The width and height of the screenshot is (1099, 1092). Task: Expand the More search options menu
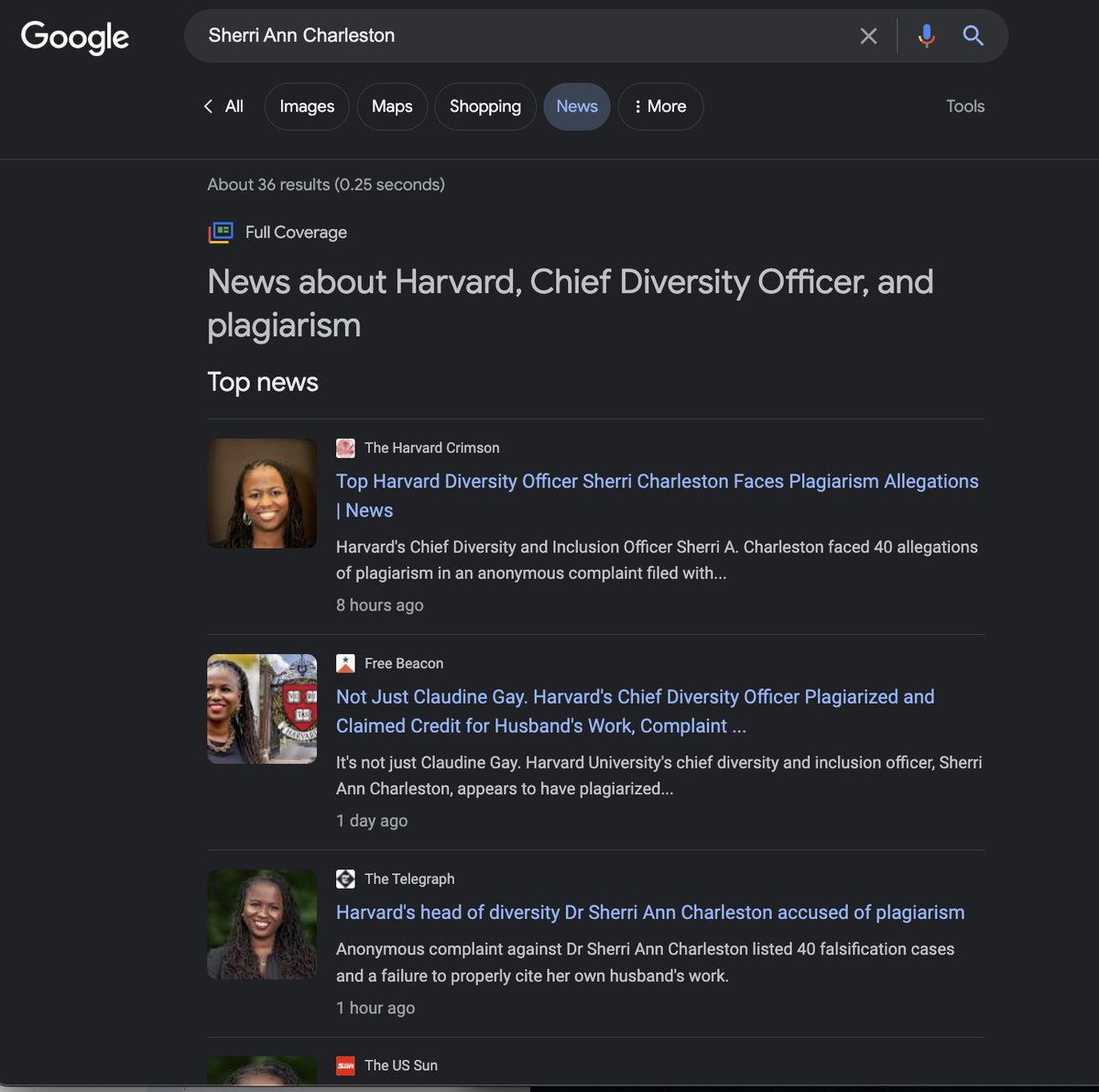point(660,106)
